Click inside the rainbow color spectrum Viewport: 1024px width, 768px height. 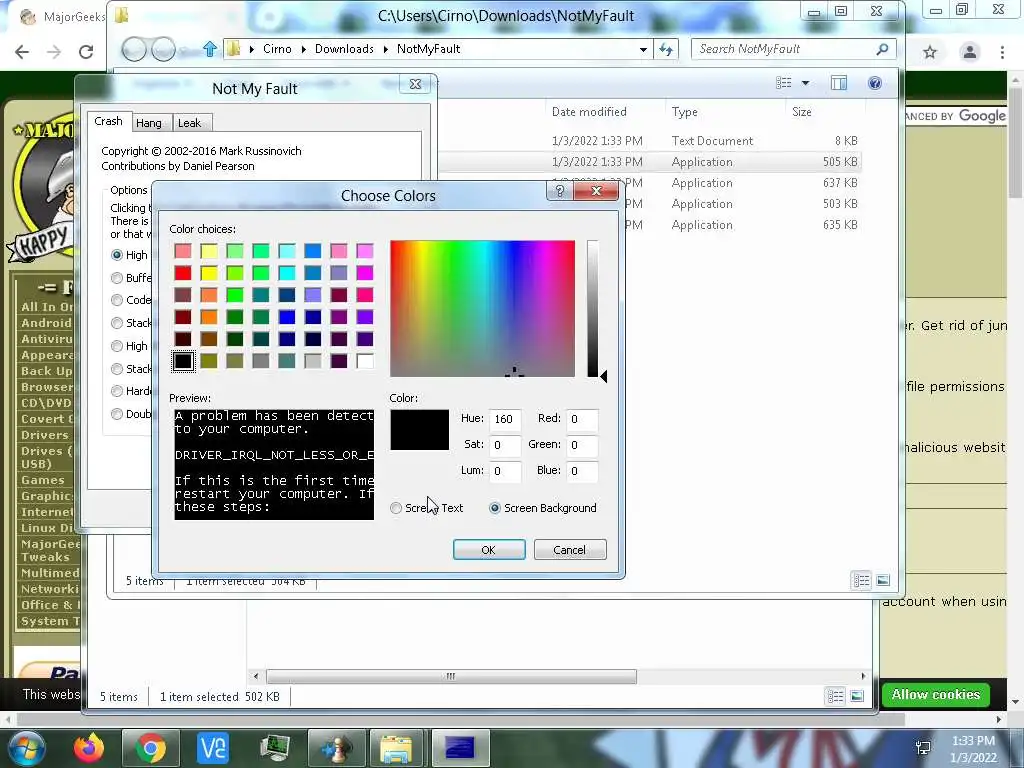483,308
